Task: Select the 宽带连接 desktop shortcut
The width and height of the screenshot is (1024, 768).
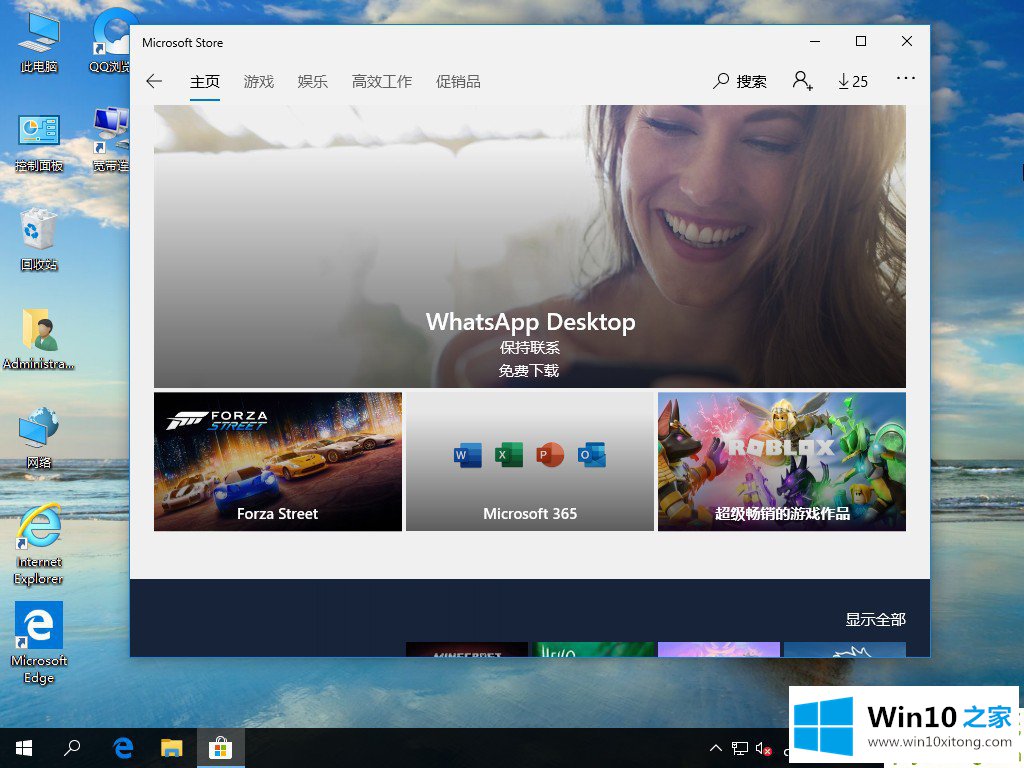Action: pos(111,140)
